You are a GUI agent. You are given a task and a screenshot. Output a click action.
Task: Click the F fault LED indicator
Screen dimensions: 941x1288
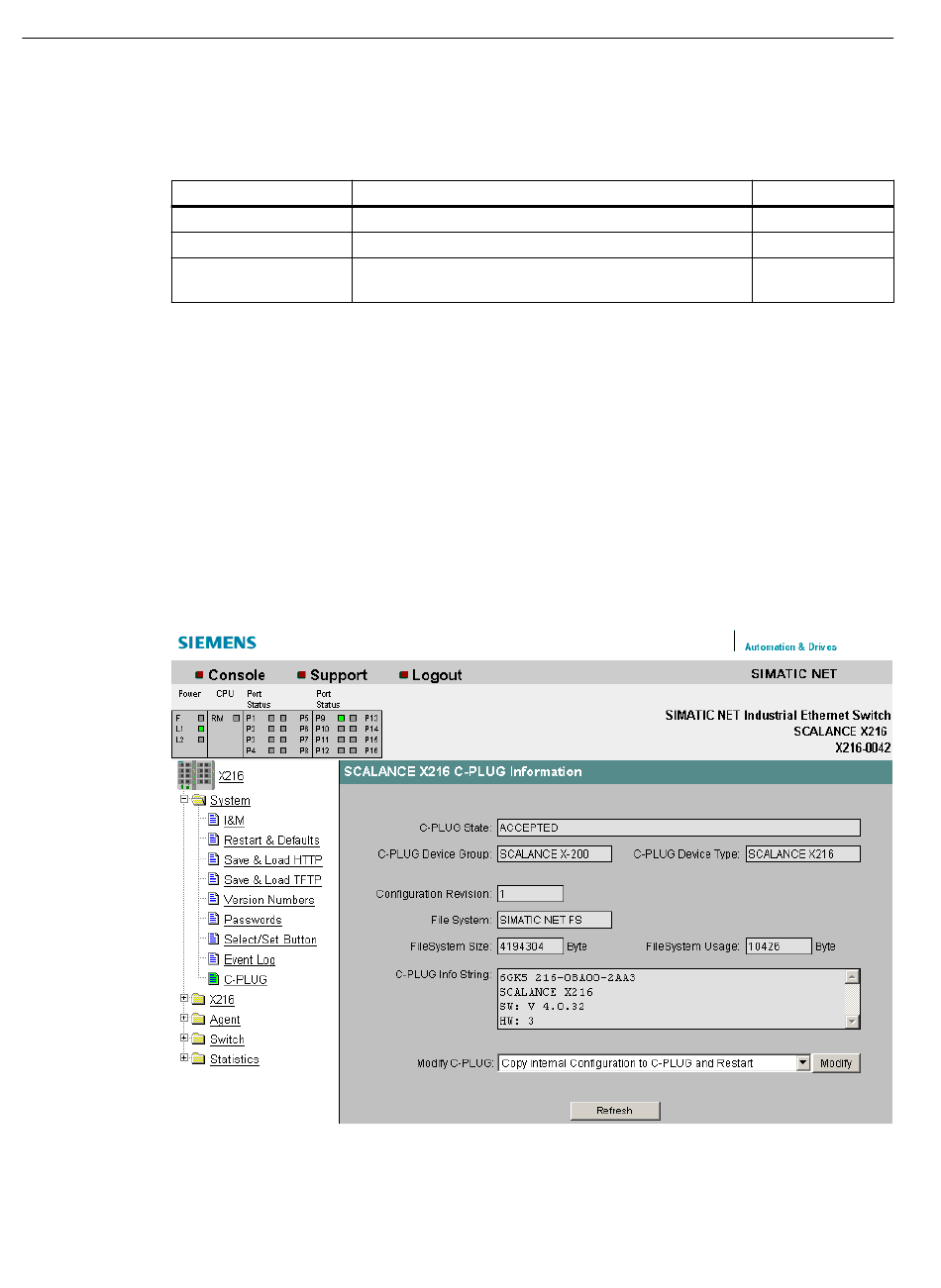pyautogui.click(x=201, y=718)
